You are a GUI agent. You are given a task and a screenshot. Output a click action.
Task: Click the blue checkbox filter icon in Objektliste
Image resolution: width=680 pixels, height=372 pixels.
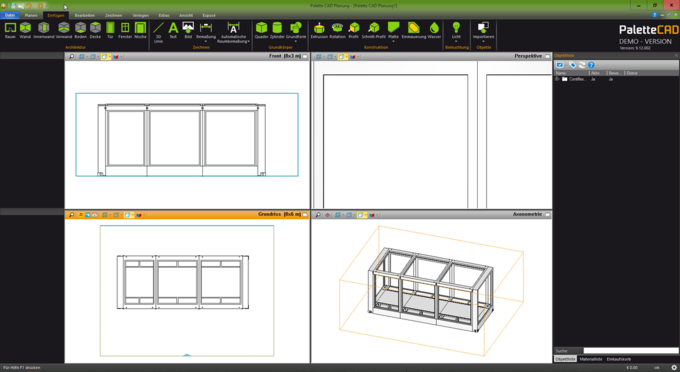point(560,65)
